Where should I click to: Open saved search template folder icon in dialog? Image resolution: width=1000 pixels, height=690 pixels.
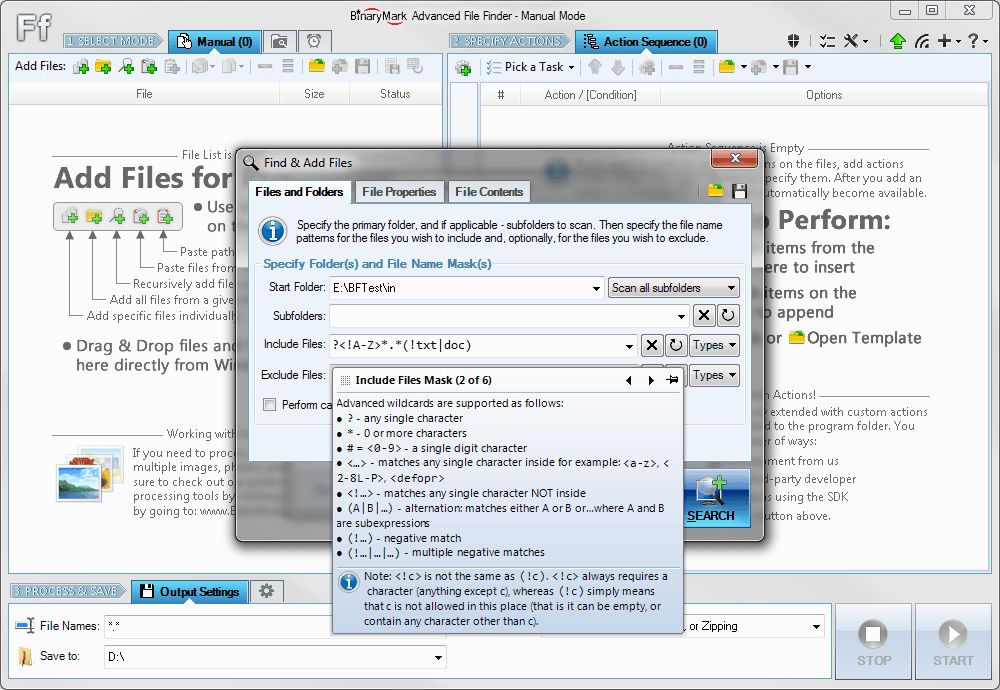[716, 191]
